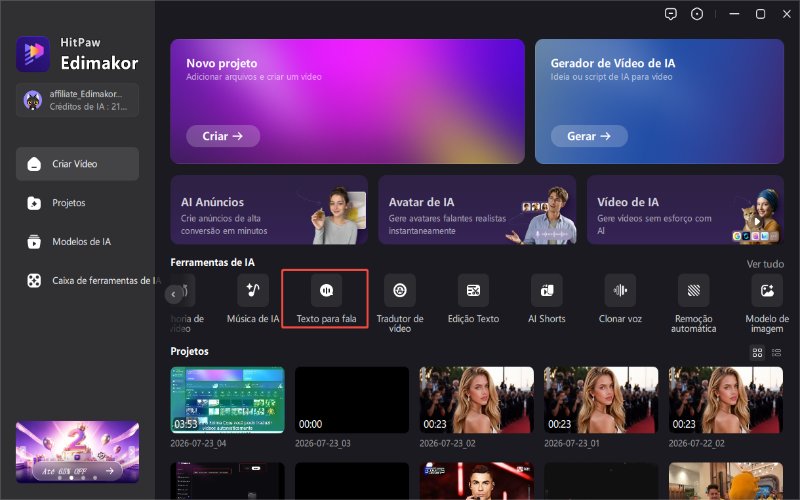Open project 2026-07-23_04 thumbnail

[x=228, y=400]
